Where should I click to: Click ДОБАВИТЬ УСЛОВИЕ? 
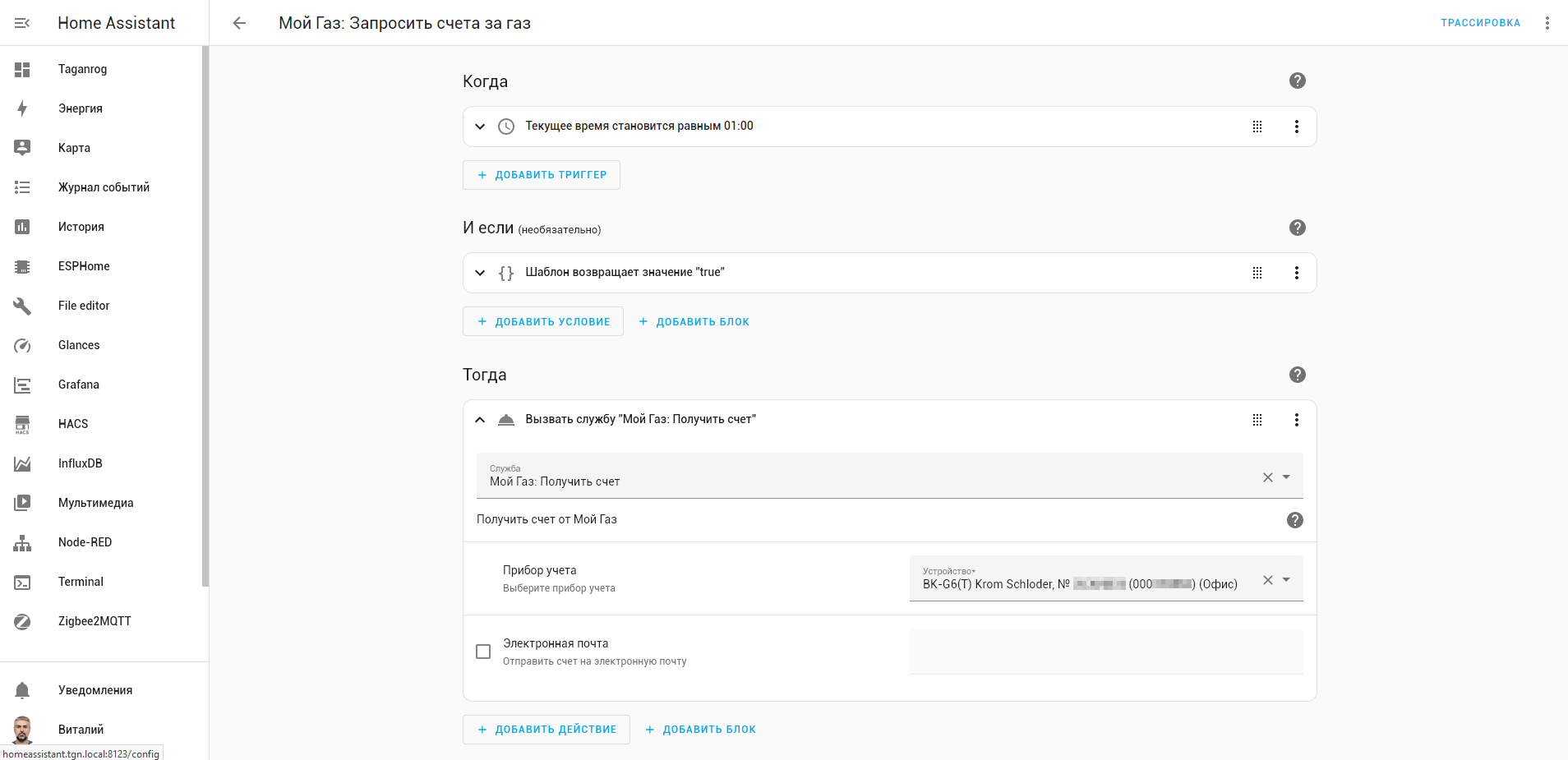point(543,321)
